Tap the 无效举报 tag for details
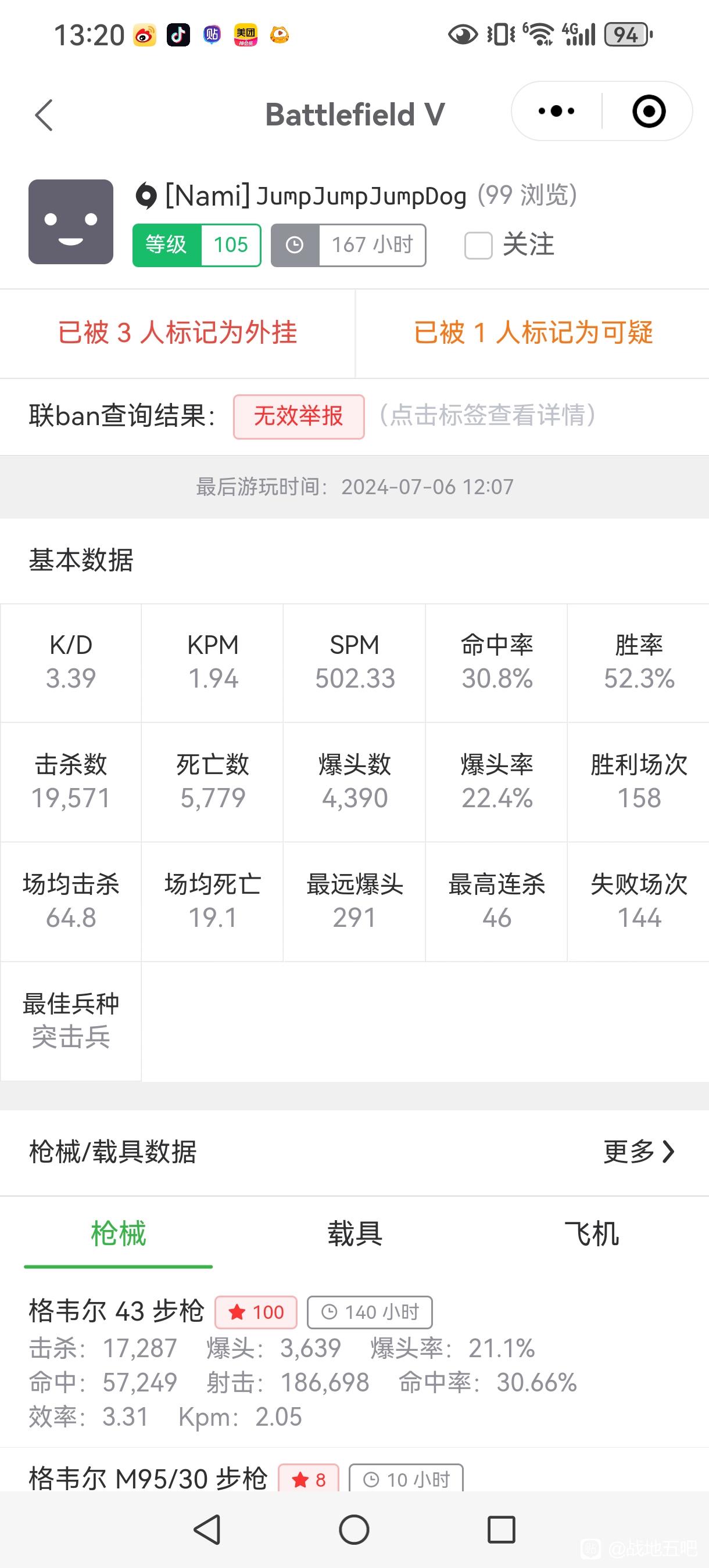The image size is (709, 1568). coord(299,416)
